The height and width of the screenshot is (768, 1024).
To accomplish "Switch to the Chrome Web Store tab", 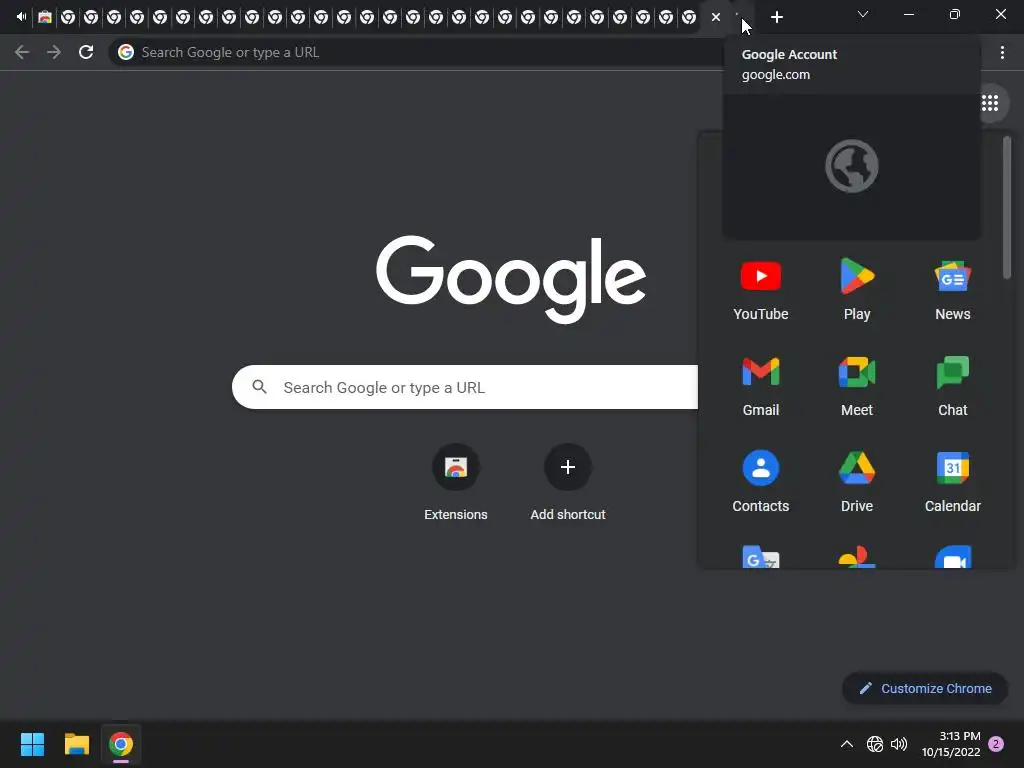I will 44,17.
